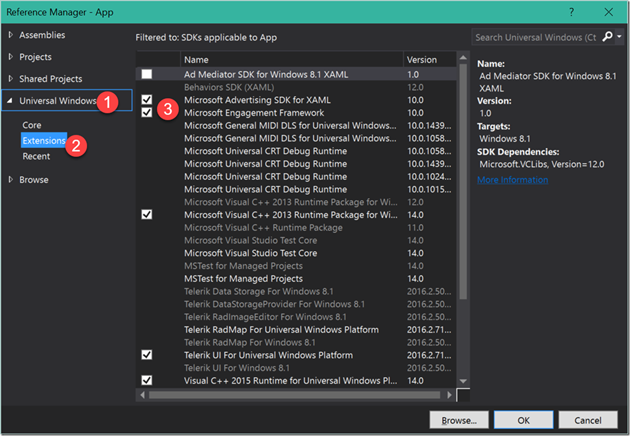Image resolution: width=630 pixels, height=436 pixels.
Task: Click the vertical scrollbar down arrow
Action: tap(463, 381)
